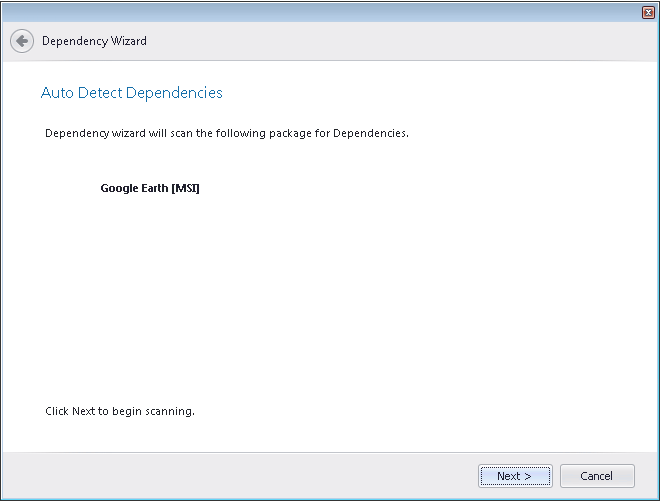Click the Dependency Wizard title text

coord(94,41)
